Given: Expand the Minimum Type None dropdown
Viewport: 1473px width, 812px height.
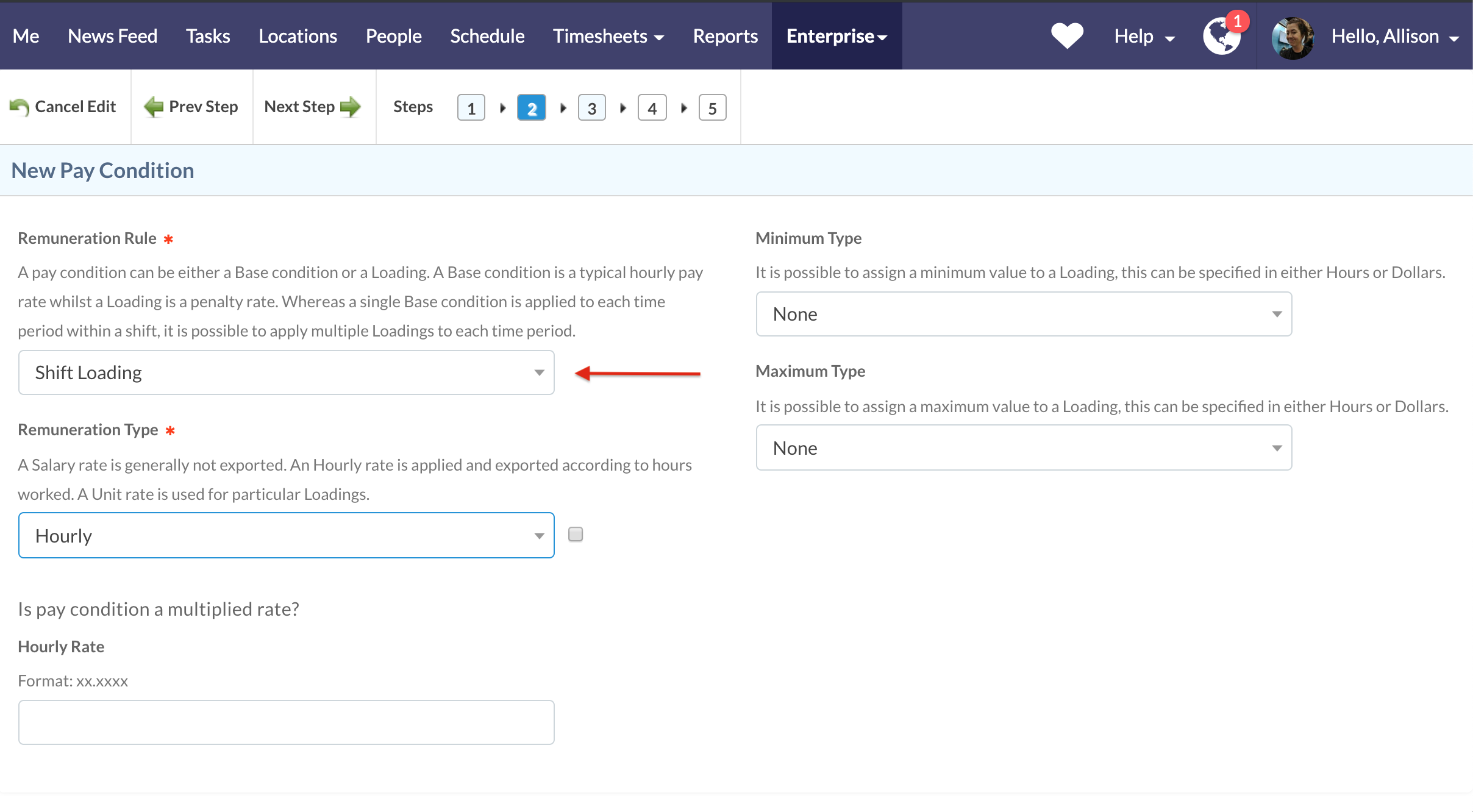Looking at the screenshot, I should [1024, 314].
